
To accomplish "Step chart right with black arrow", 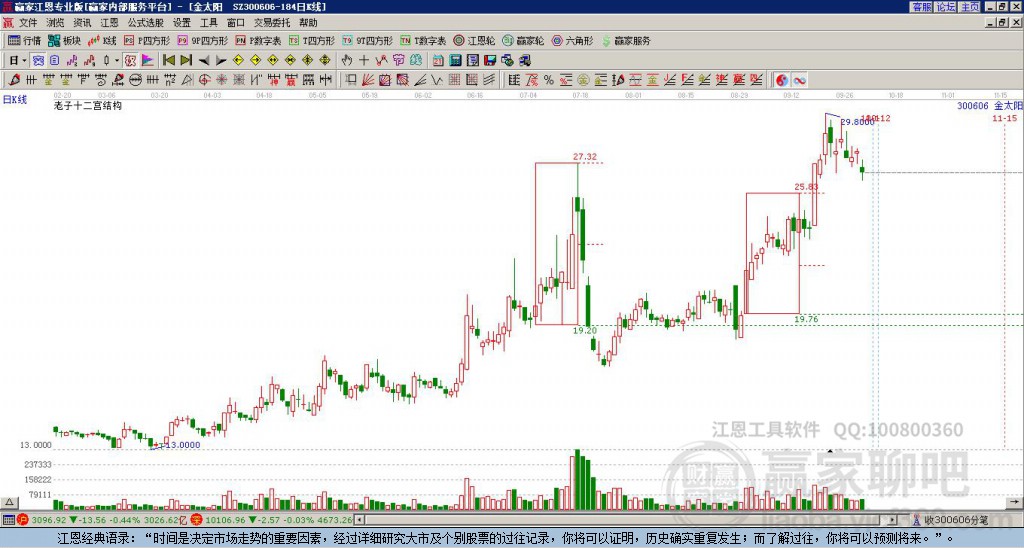I will coord(221,60).
